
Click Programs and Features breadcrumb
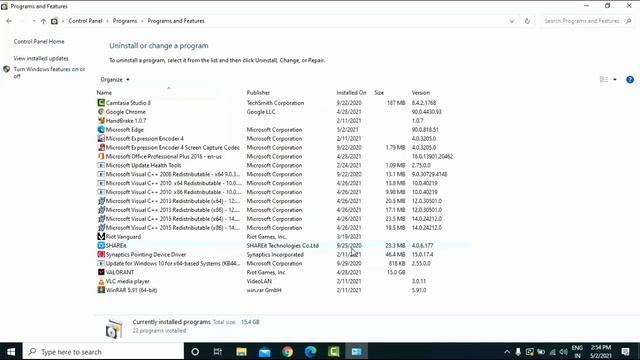176,21
